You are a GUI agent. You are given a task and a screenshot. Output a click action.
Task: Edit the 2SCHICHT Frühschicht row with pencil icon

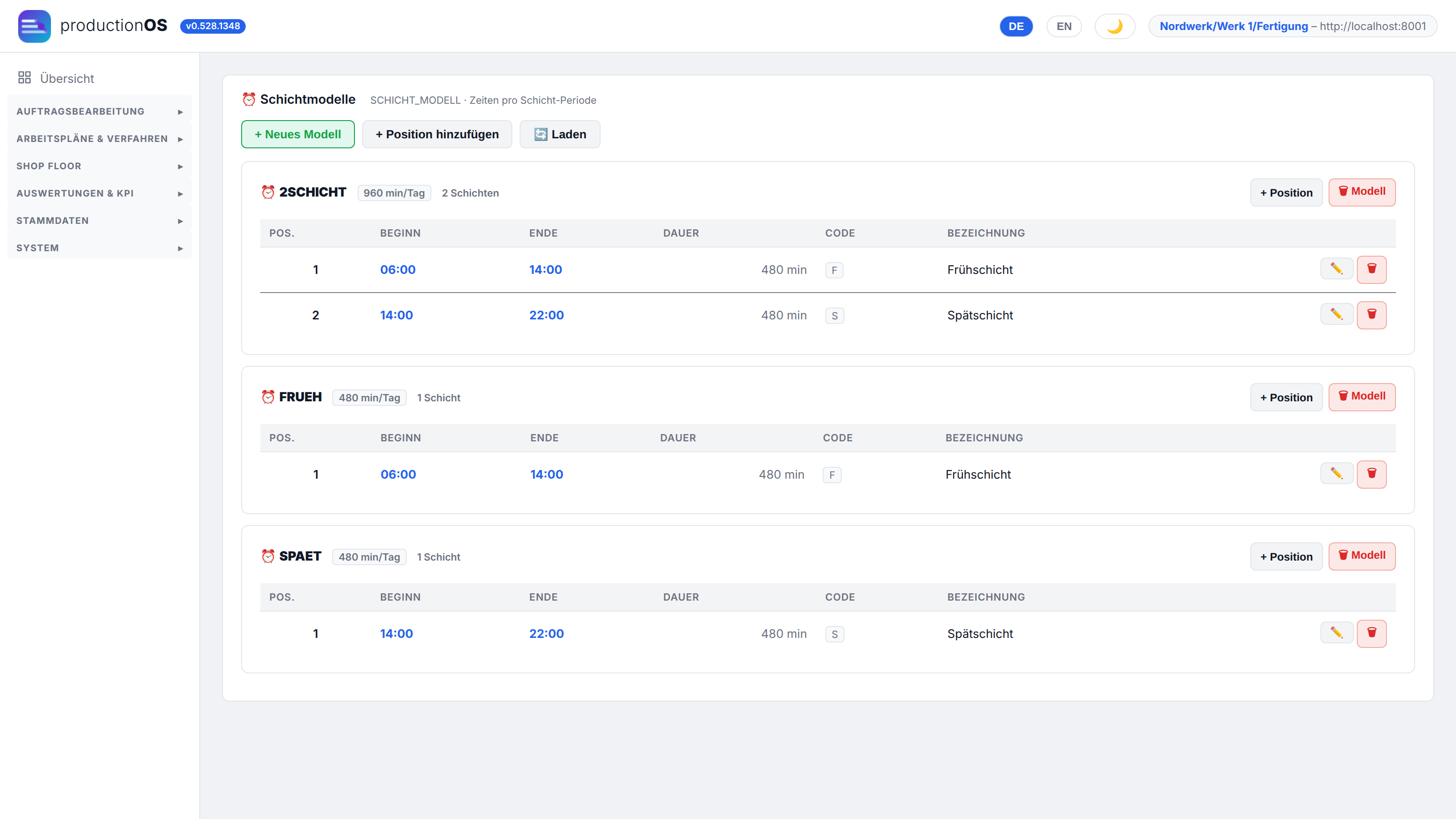(x=1336, y=269)
